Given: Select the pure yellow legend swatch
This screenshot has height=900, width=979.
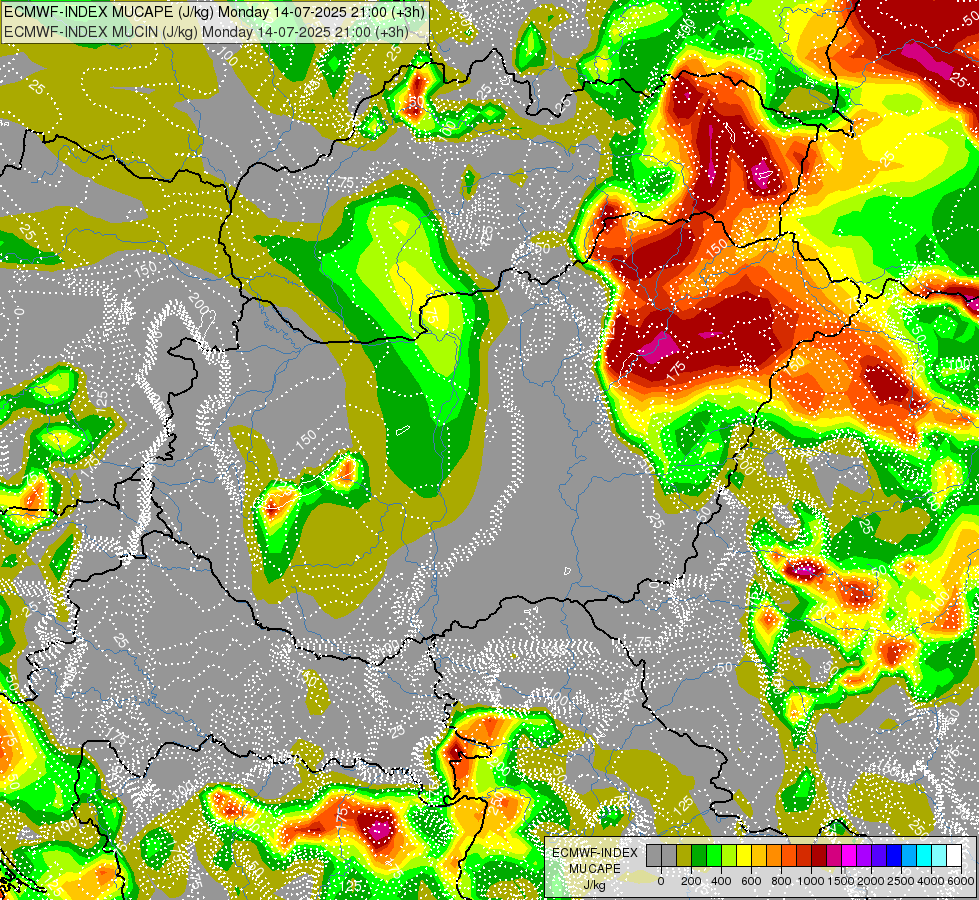Looking at the screenshot, I should pyautogui.click(x=744, y=856).
